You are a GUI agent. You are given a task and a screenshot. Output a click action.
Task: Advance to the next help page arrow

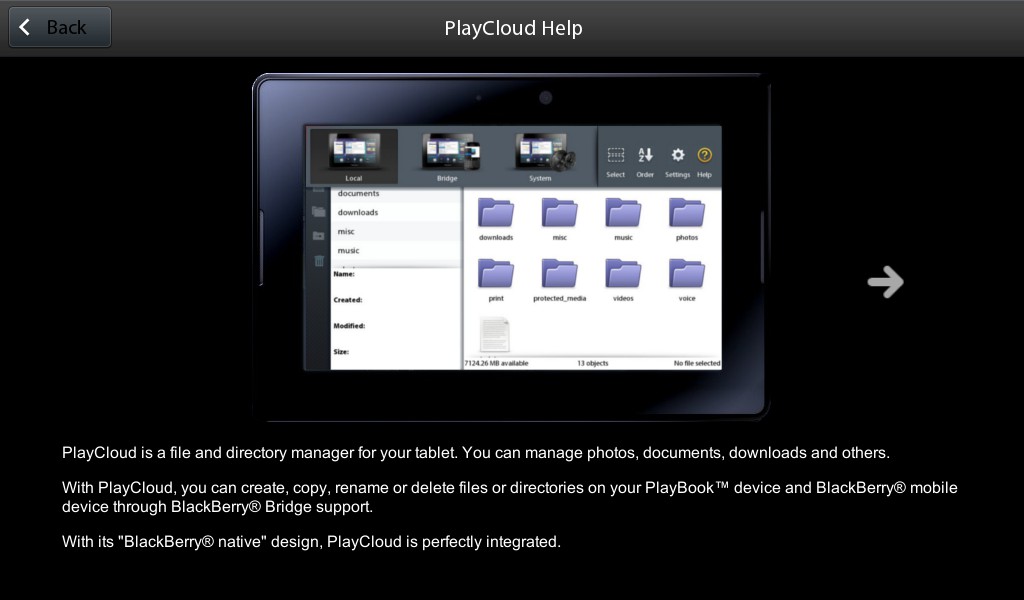point(886,282)
